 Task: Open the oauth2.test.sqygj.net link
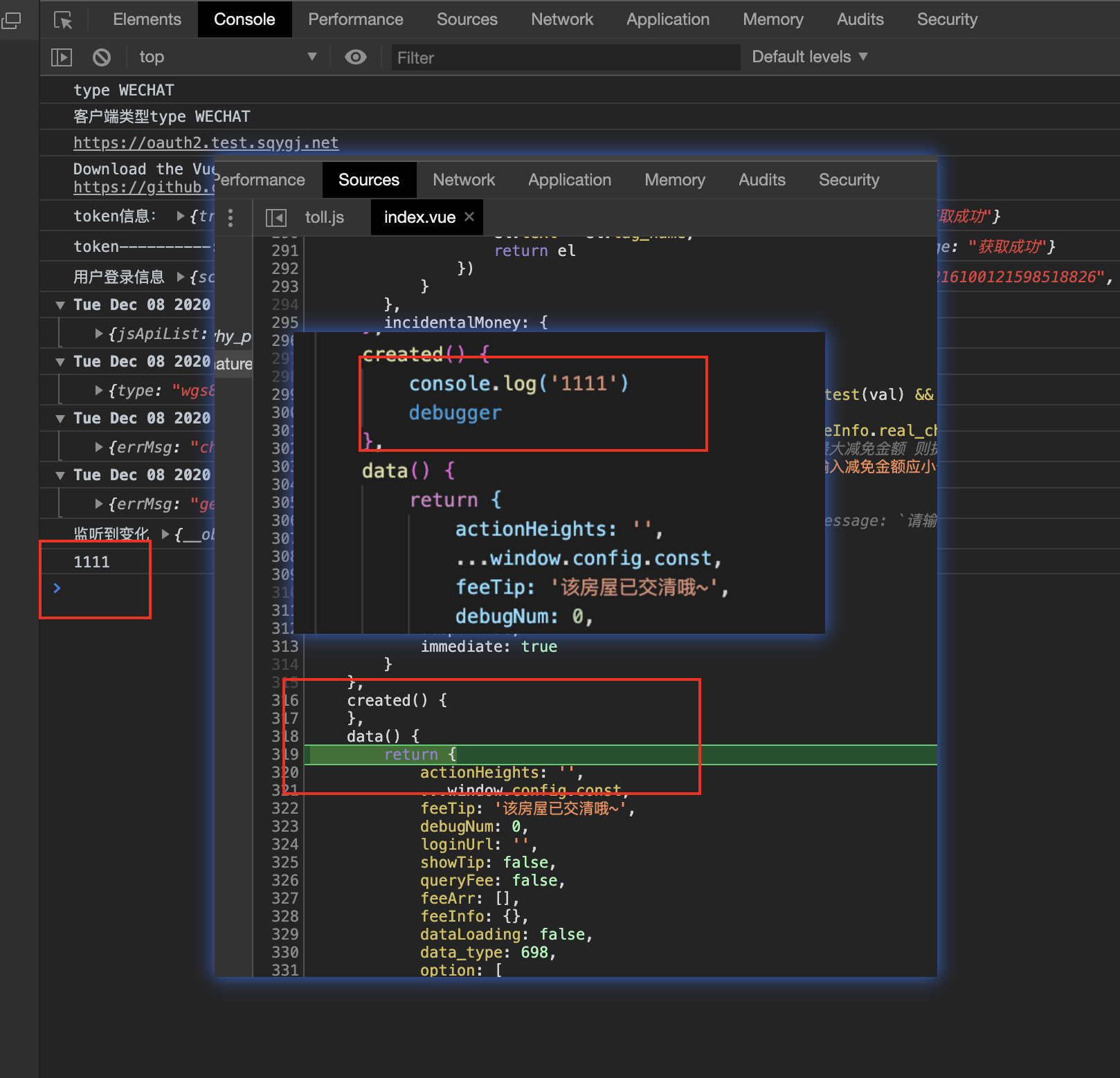pyautogui.click(x=206, y=143)
